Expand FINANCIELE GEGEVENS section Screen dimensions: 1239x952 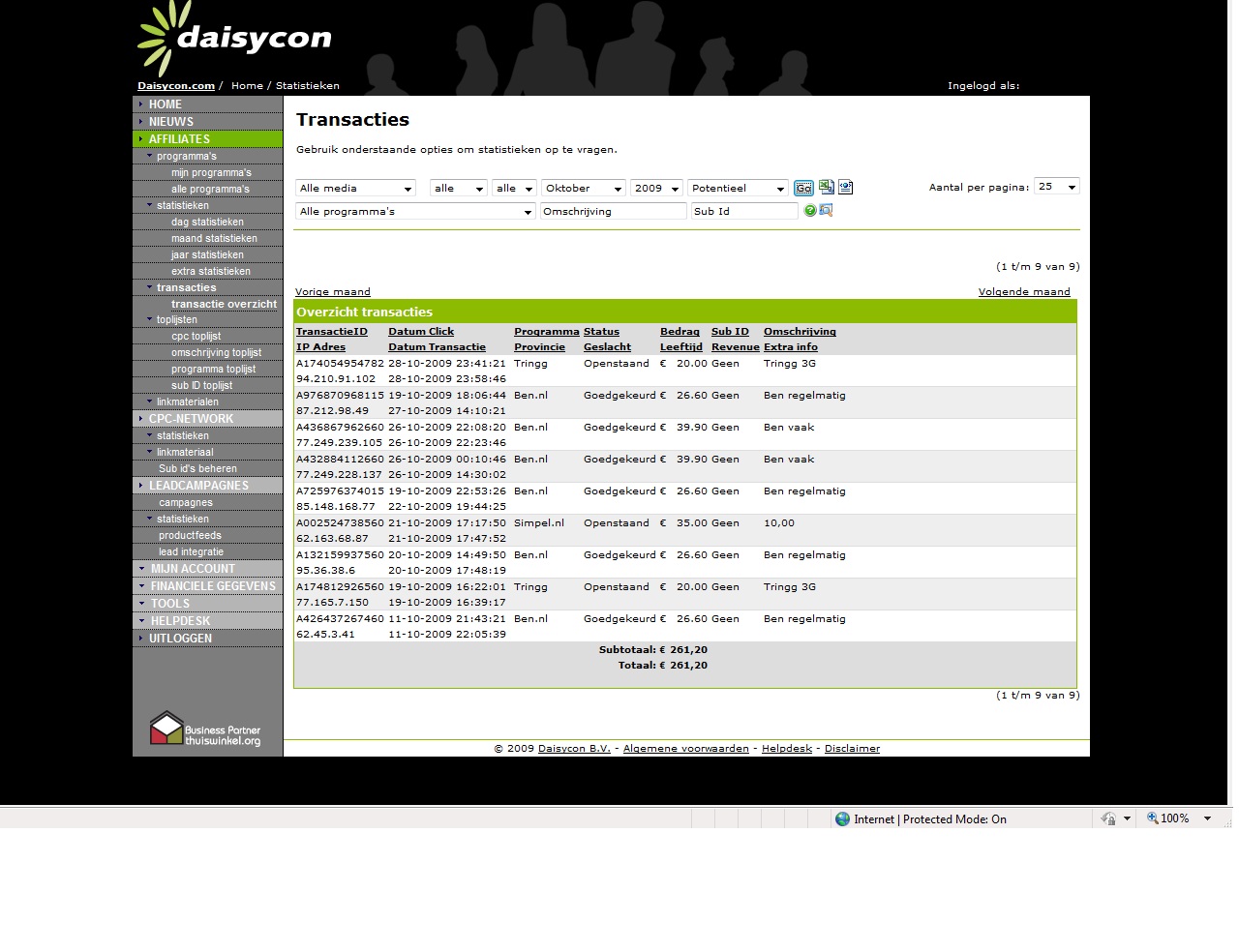coord(212,586)
